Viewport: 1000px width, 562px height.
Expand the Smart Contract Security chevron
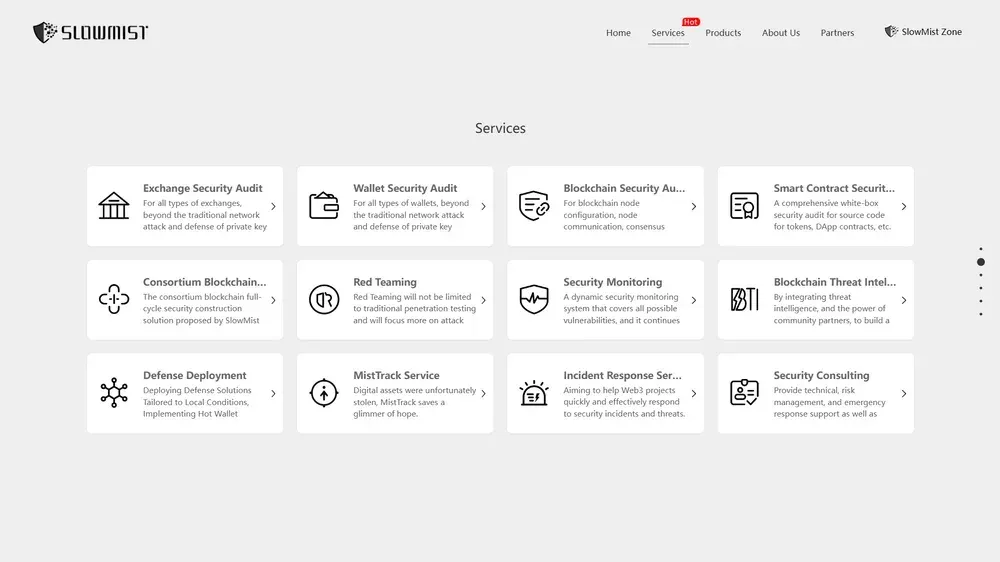click(x=904, y=206)
